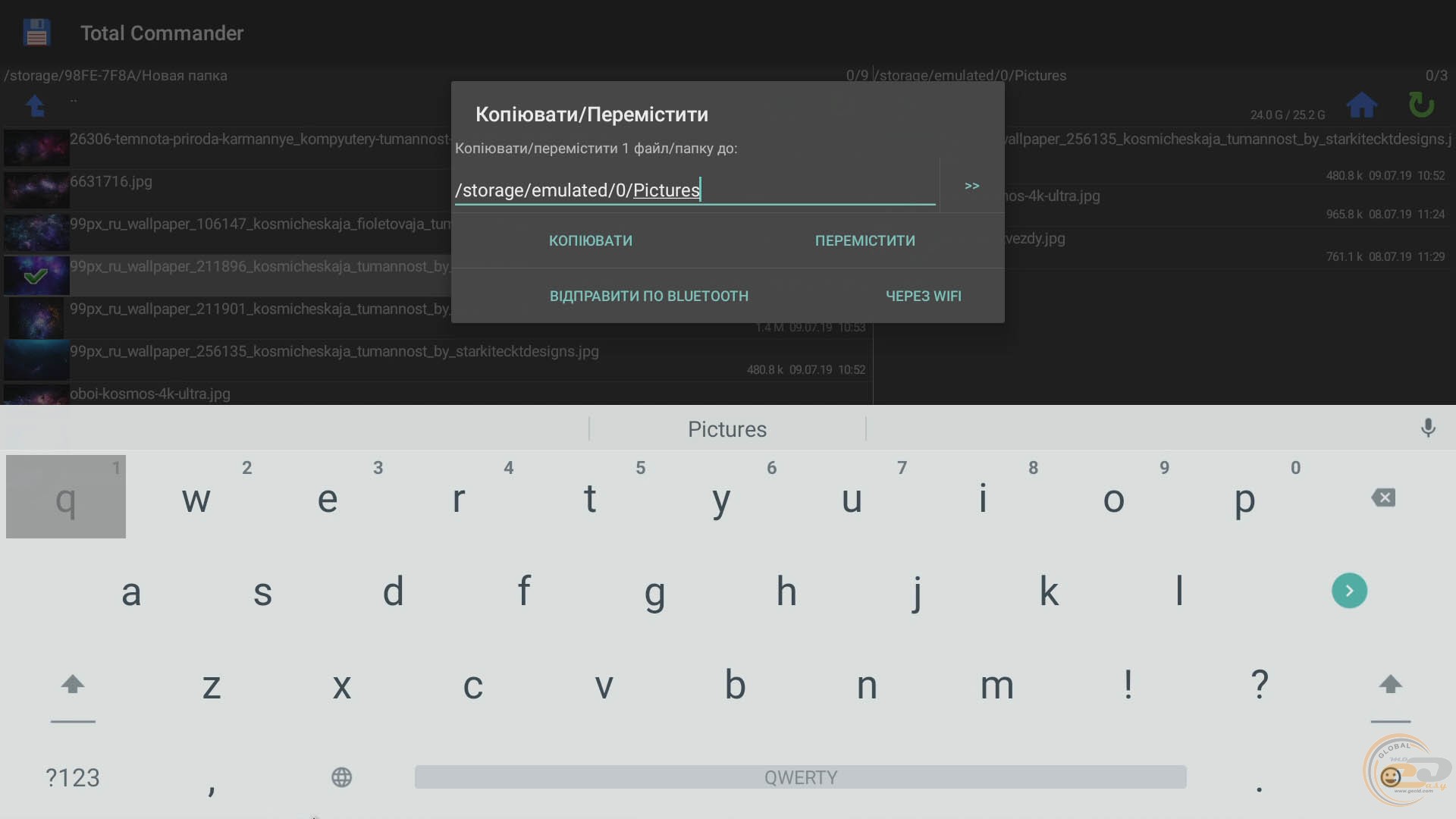Viewport: 1456px width, 819px height.
Task: Tap the green enter arrow key
Action: (x=1349, y=591)
